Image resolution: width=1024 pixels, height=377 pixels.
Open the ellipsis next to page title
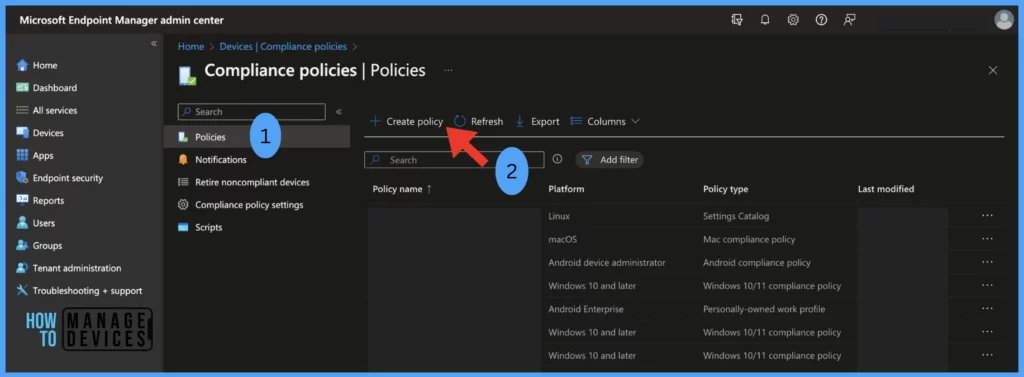(x=448, y=70)
